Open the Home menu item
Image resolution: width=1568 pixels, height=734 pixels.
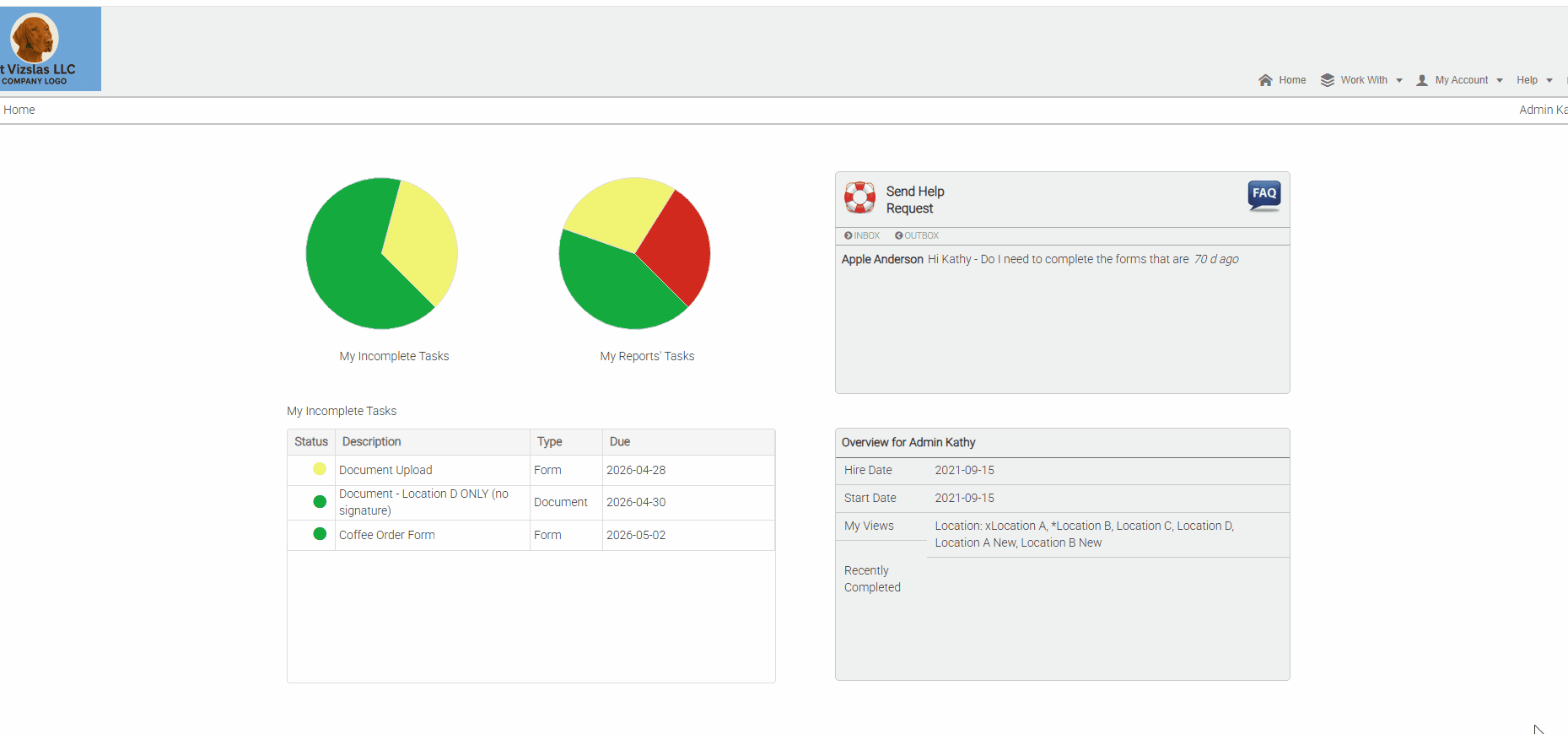[1292, 80]
